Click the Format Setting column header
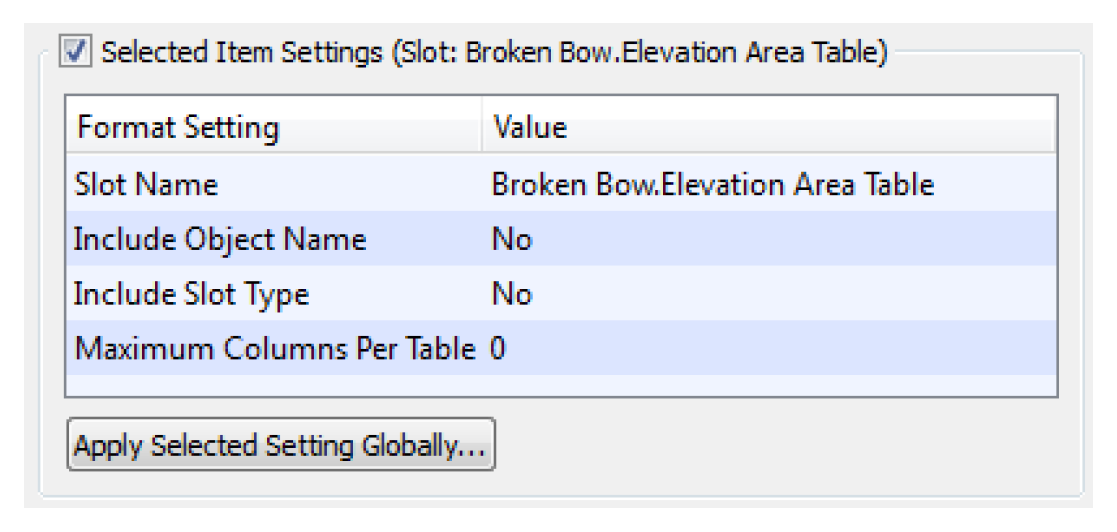This screenshot has height=532, width=1117. [x=178, y=128]
